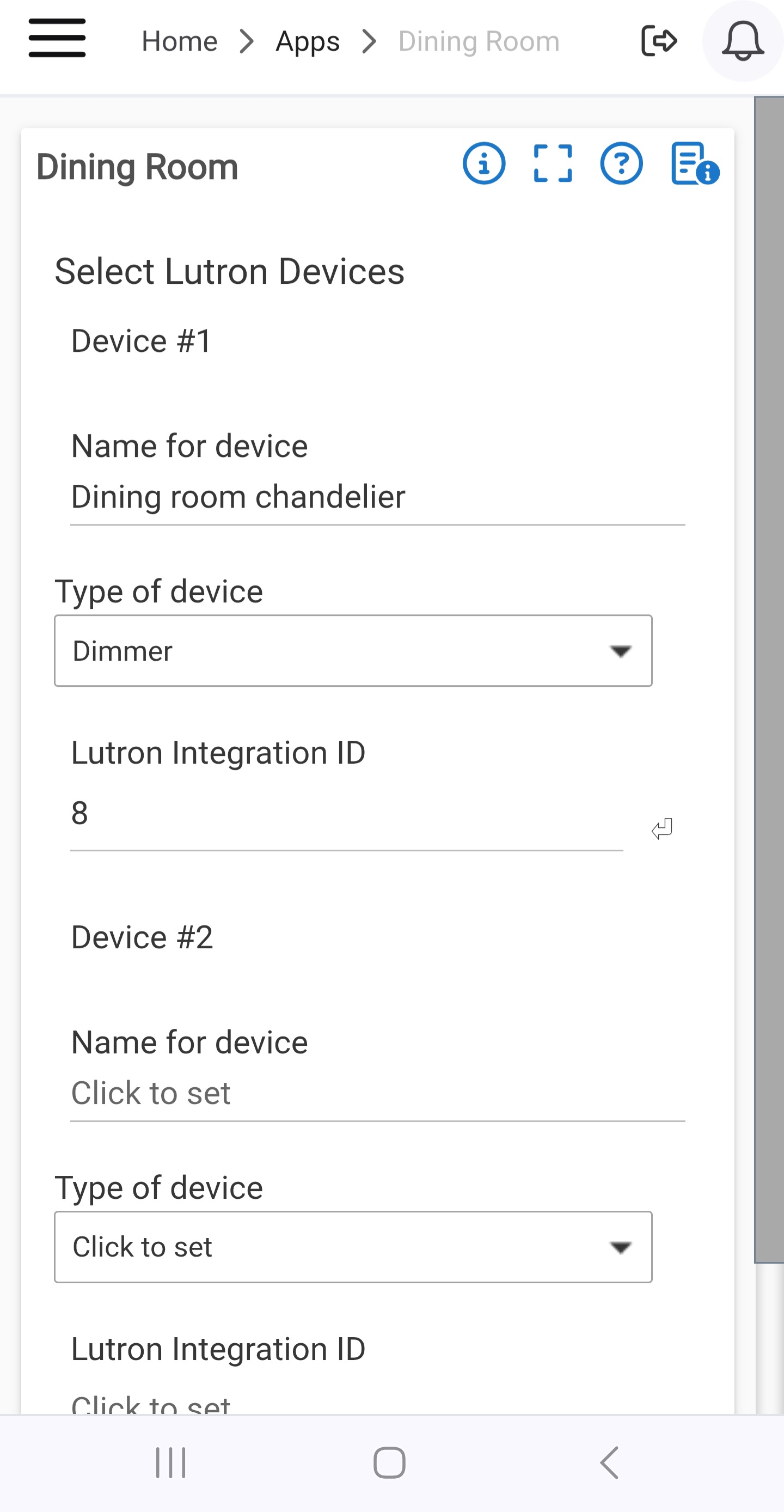This screenshot has width=784, height=1512.
Task: Tap the Android back navigation button
Action: 610,1462
